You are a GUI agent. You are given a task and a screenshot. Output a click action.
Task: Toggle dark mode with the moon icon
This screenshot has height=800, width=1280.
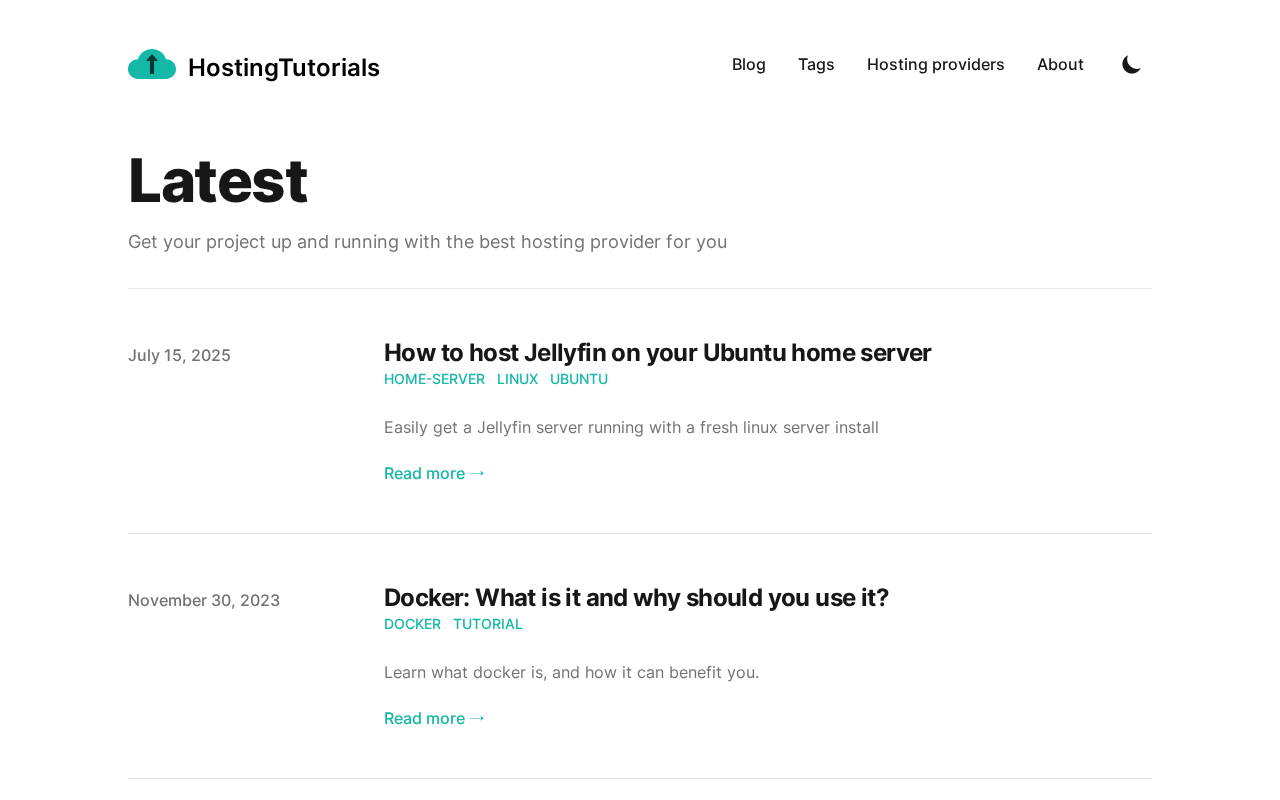click(x=1131, y=65)
